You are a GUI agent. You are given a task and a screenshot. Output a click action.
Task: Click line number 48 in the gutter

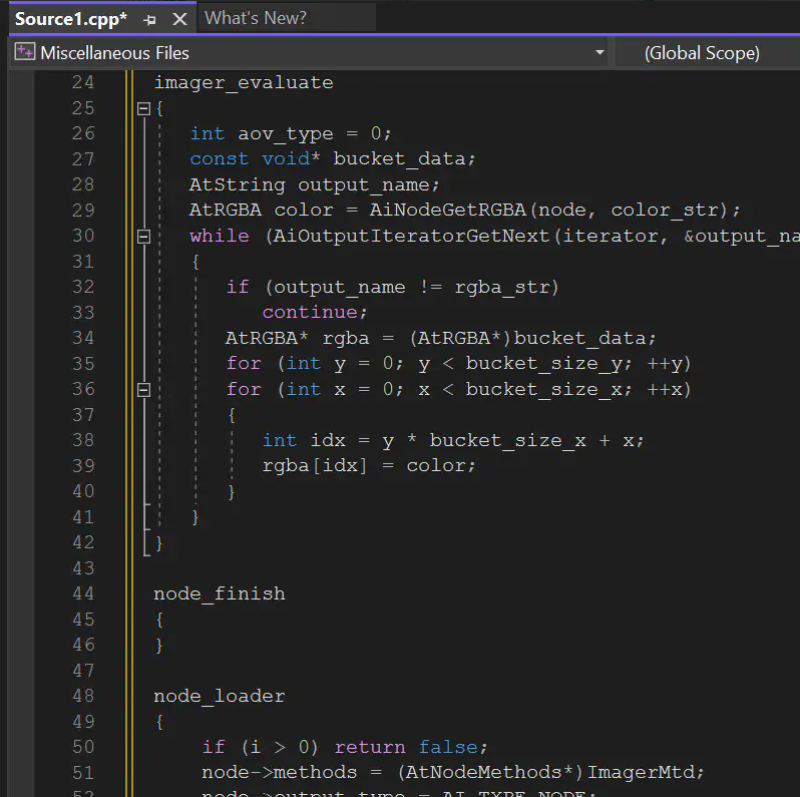(x=83, y=696)
